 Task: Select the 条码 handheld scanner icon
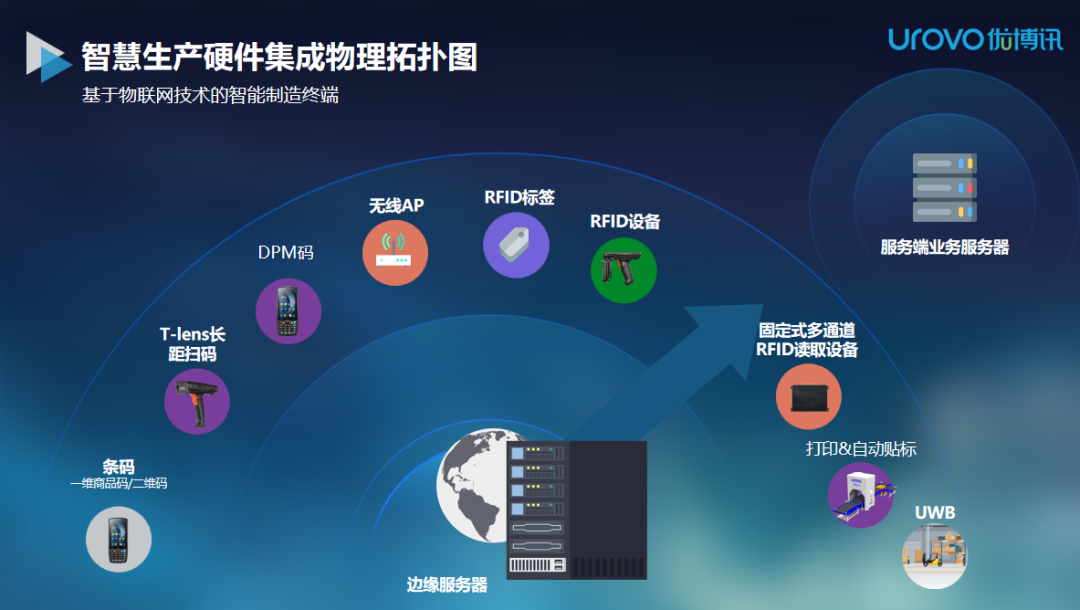[x=117, y=538]
